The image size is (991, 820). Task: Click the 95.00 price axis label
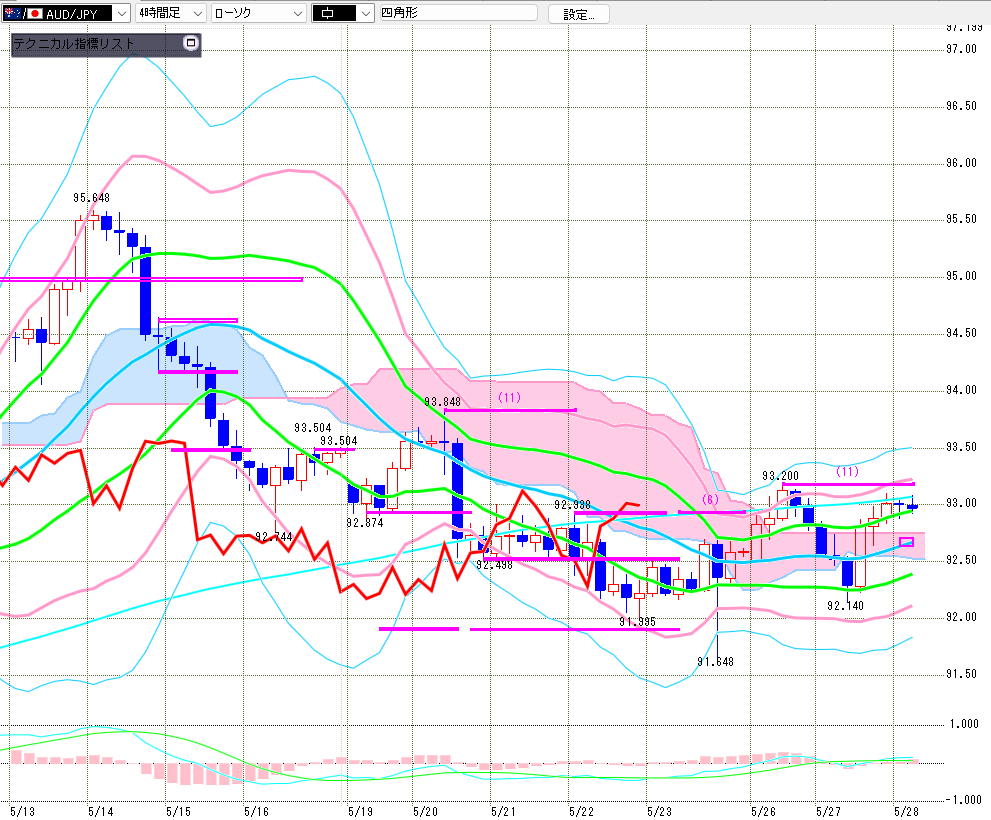coord(961,276)
